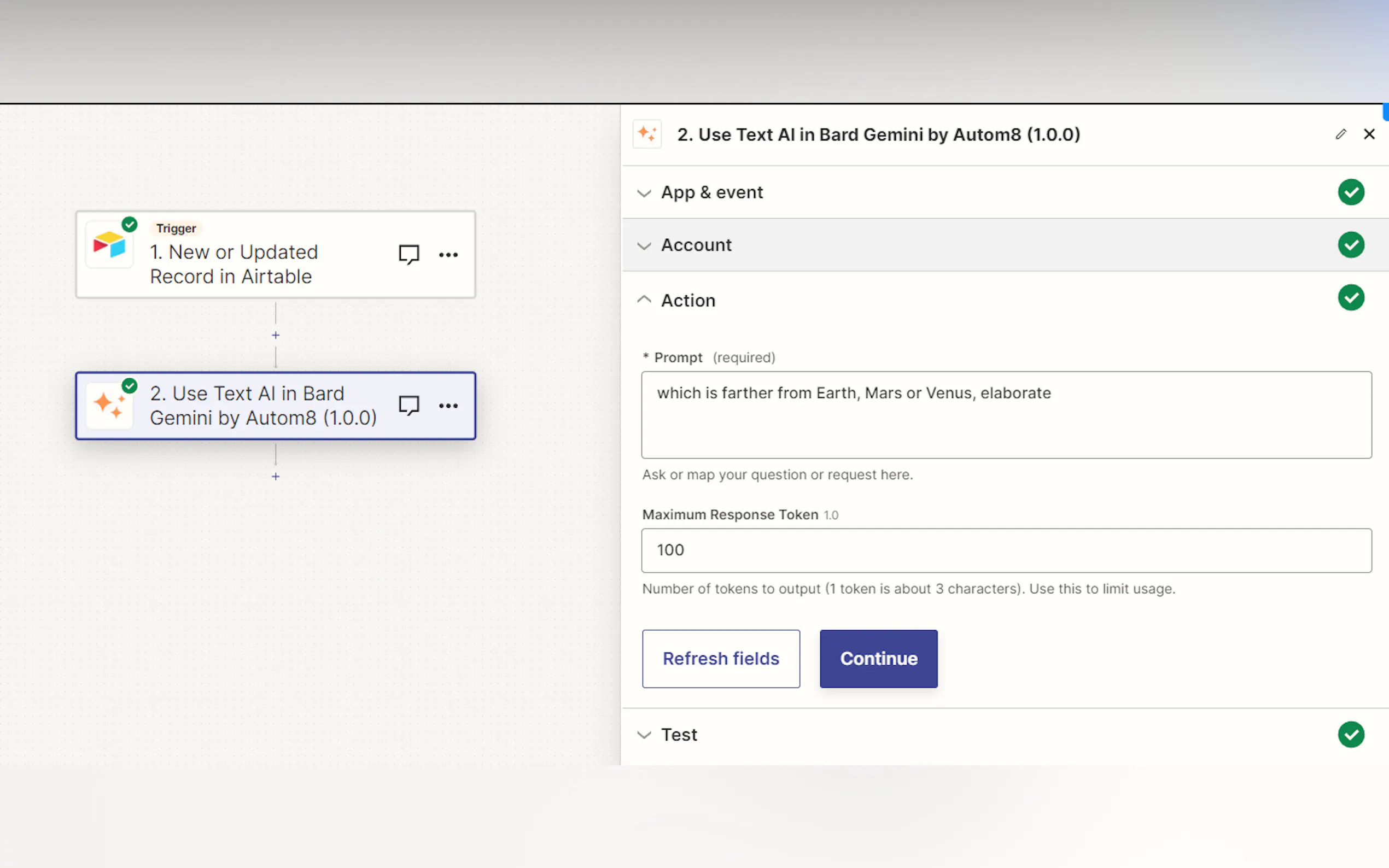The width and height of the screenshot is (1389, 868).
Task: Click the Bard Gemini sparkle icon in step 2
Action: pos(109,405)
